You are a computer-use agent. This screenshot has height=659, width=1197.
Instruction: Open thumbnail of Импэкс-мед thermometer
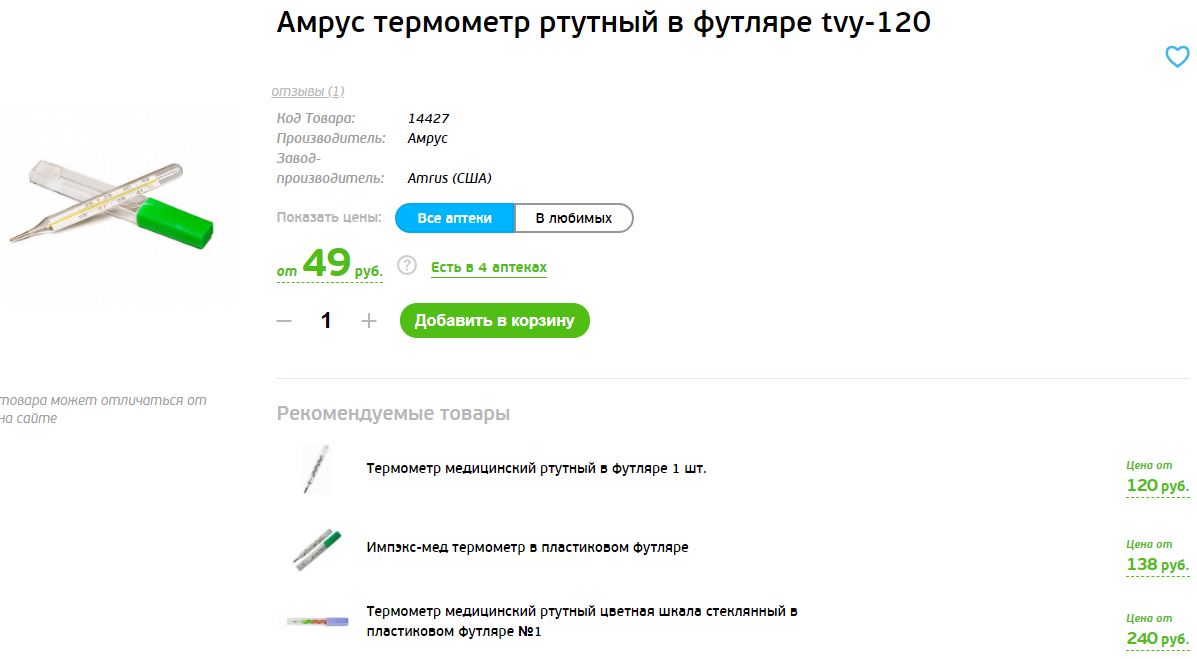[318, 549]
